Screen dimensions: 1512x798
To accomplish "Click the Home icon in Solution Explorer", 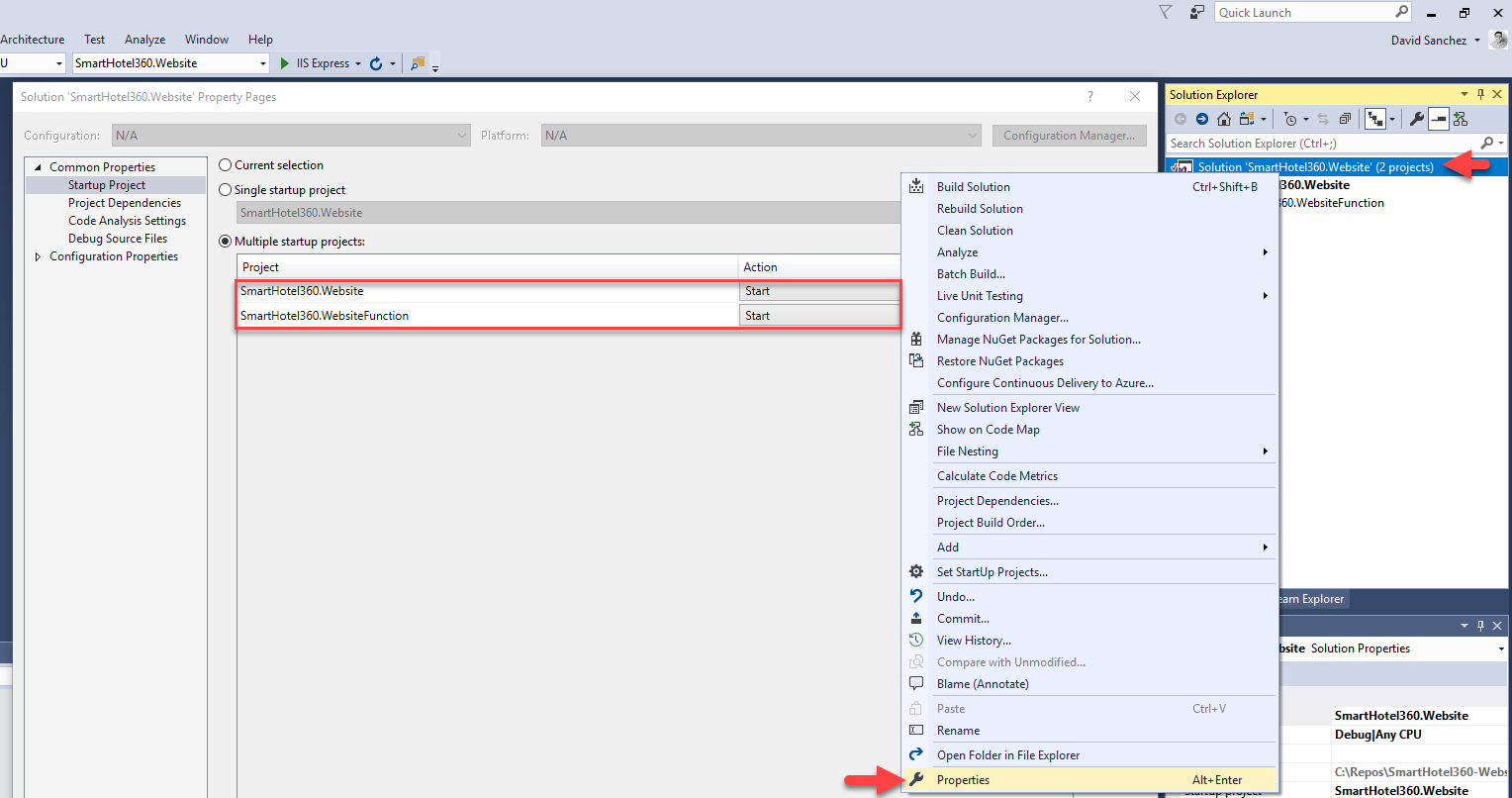I will tap(1224, 119).
